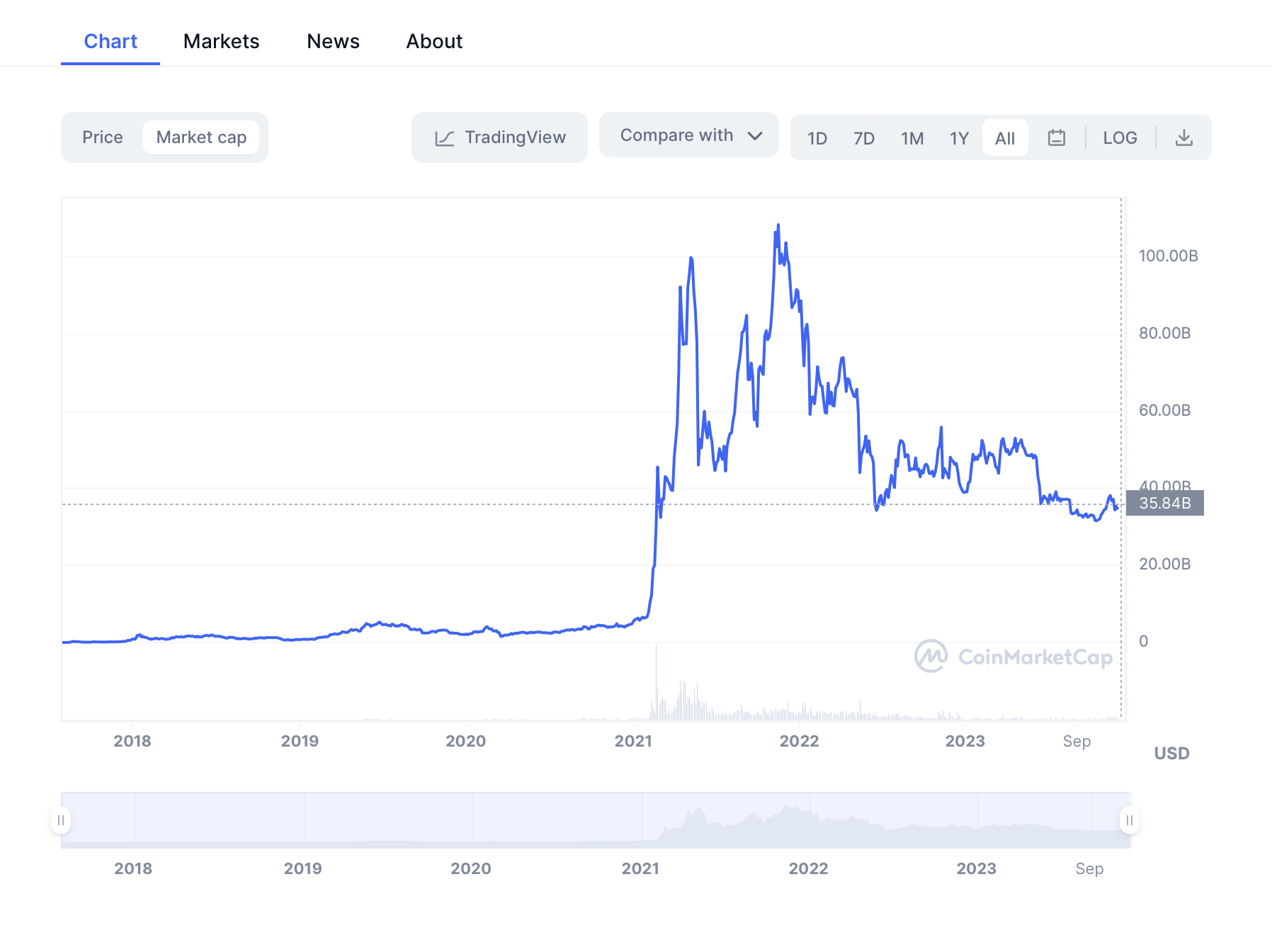Click the Compare with chevron arrow

(x=755, y=135)
